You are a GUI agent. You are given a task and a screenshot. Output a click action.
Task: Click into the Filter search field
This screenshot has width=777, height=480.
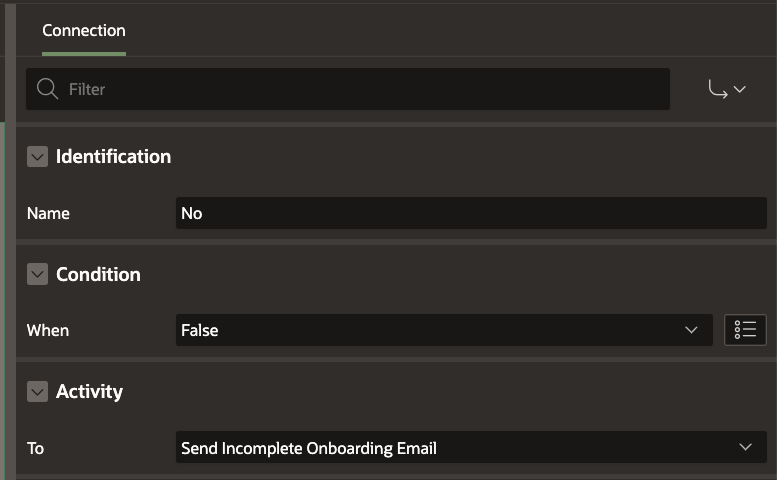tap(360, 89)
